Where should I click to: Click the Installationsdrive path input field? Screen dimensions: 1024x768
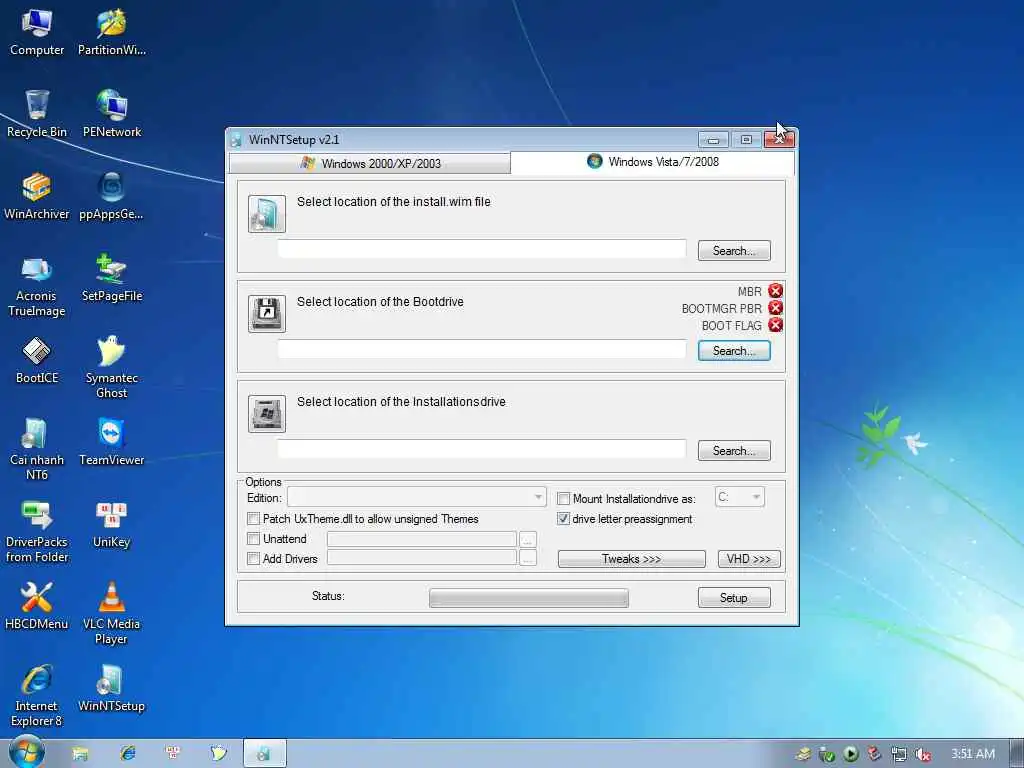coord(482,449)
